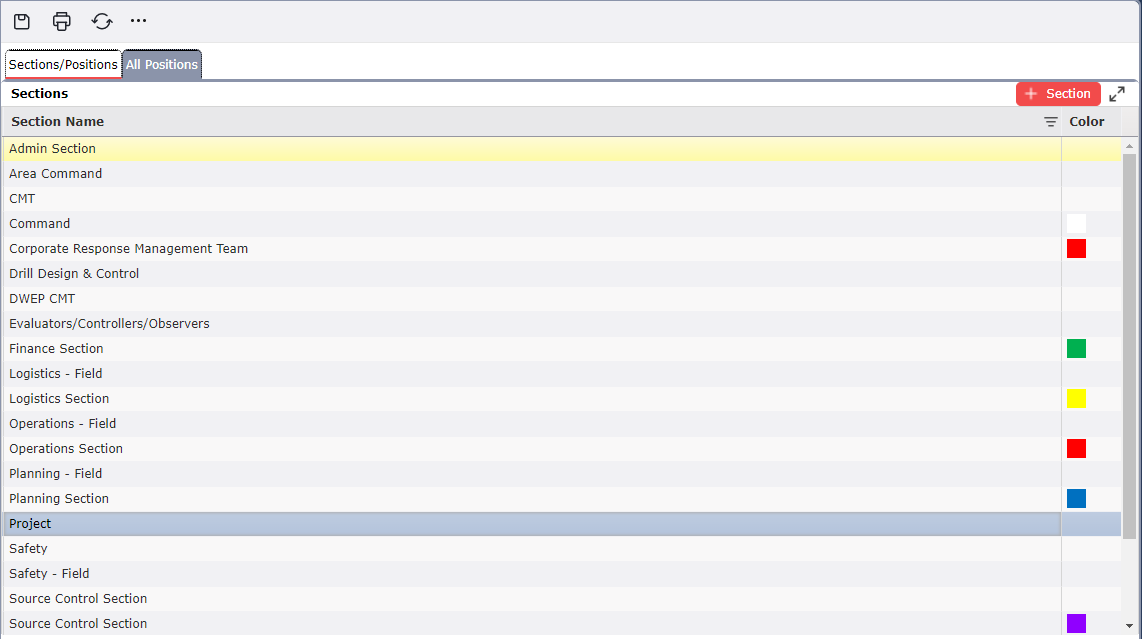Expand the Sections panel to full size
1142x639 pixels.
[1117, 94]
